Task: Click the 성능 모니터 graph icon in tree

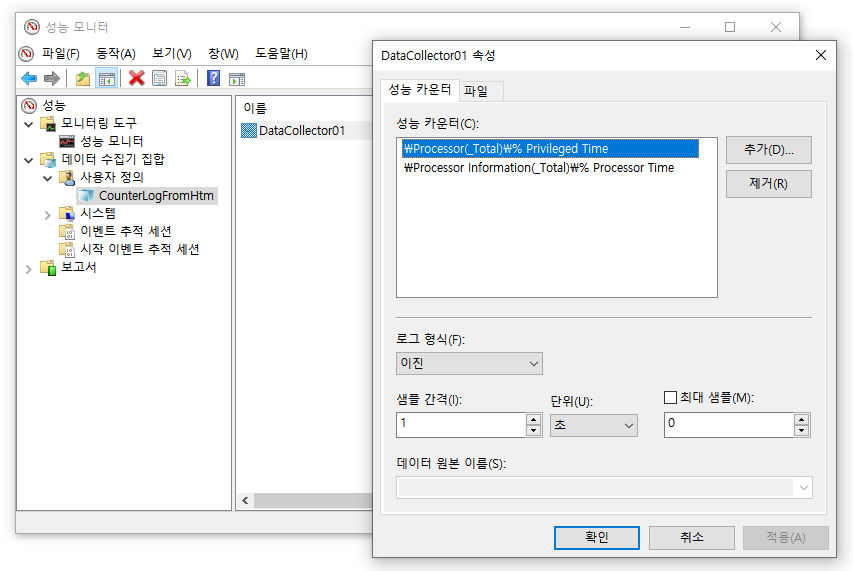Action: [x=67, y=141]
